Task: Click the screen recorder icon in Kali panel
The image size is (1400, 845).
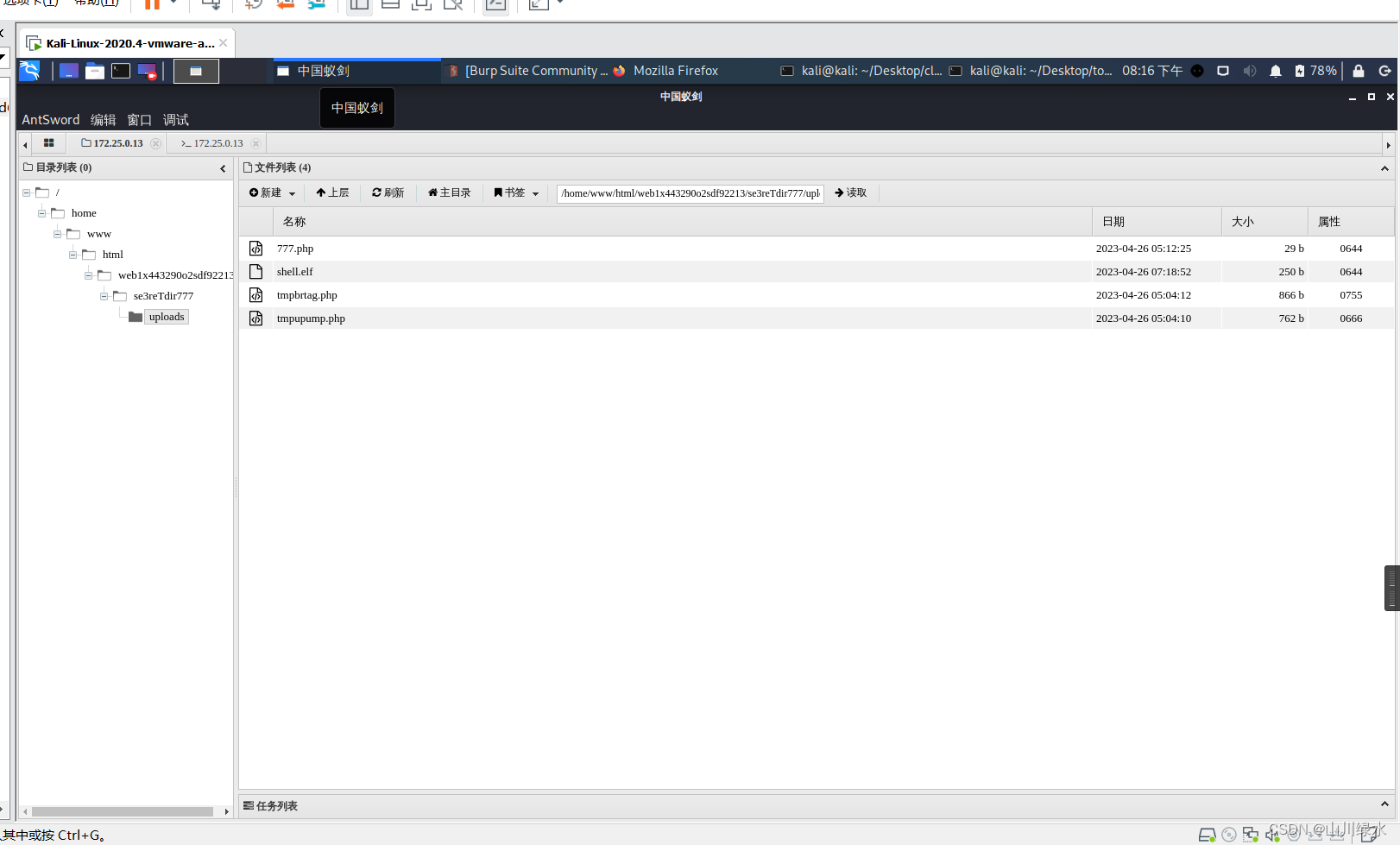Action: (x=147, y=71)
